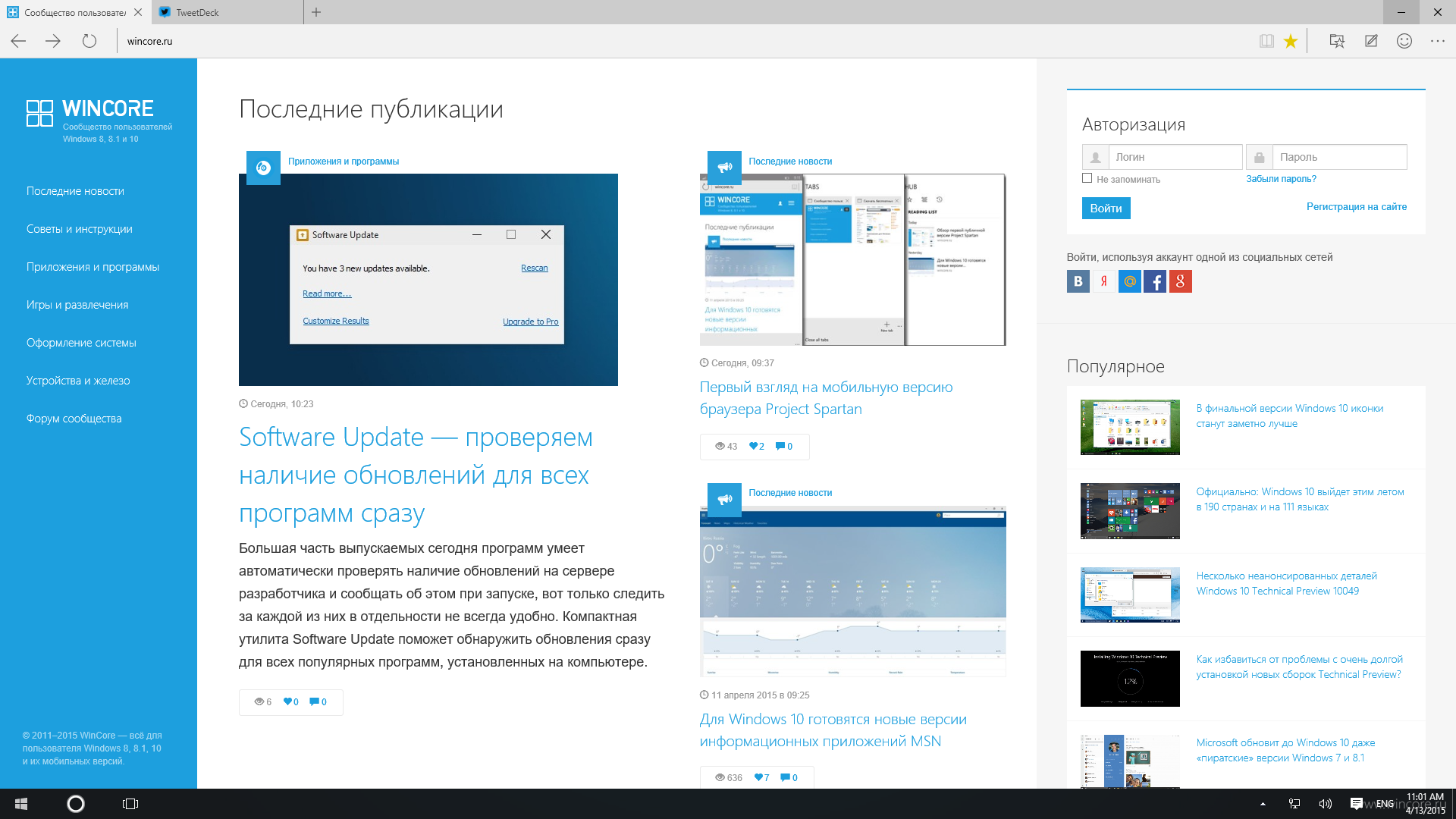Click the Приложения и программы category label
The height and width of the screenshot is (819, 1456).
[344, 162]
